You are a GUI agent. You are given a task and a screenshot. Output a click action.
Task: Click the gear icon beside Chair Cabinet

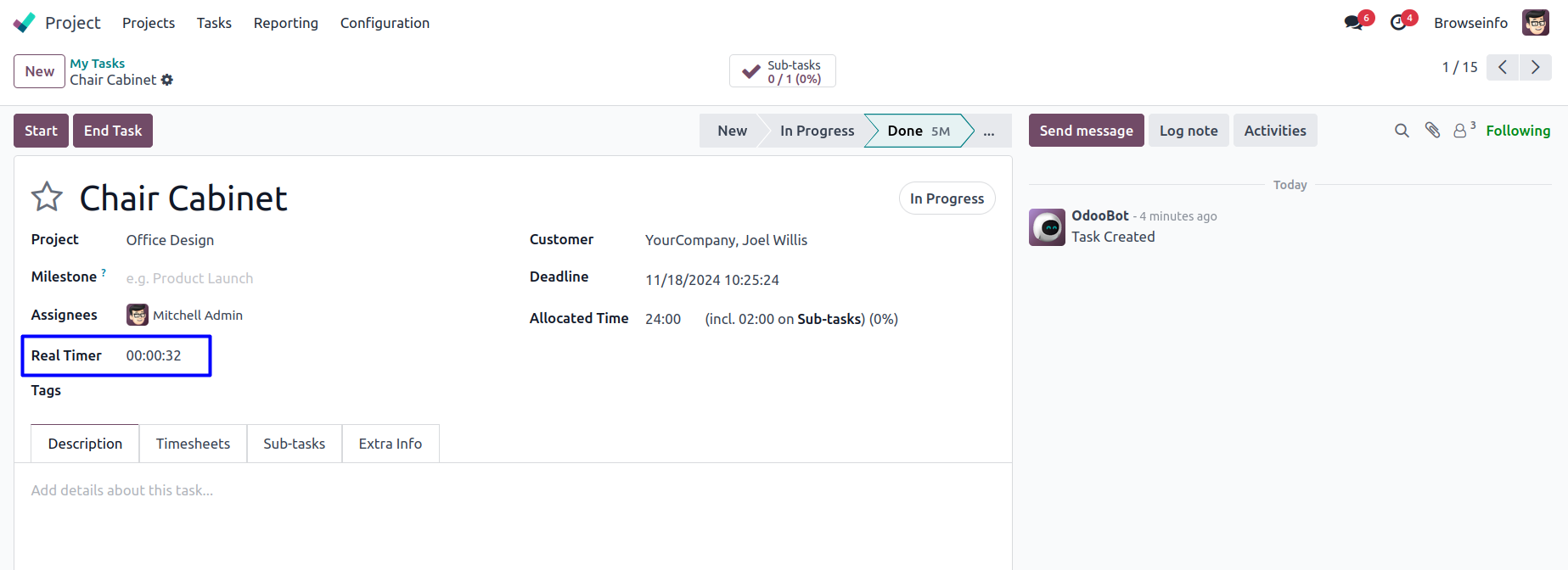pyautogui.click(x=167, y=80)
